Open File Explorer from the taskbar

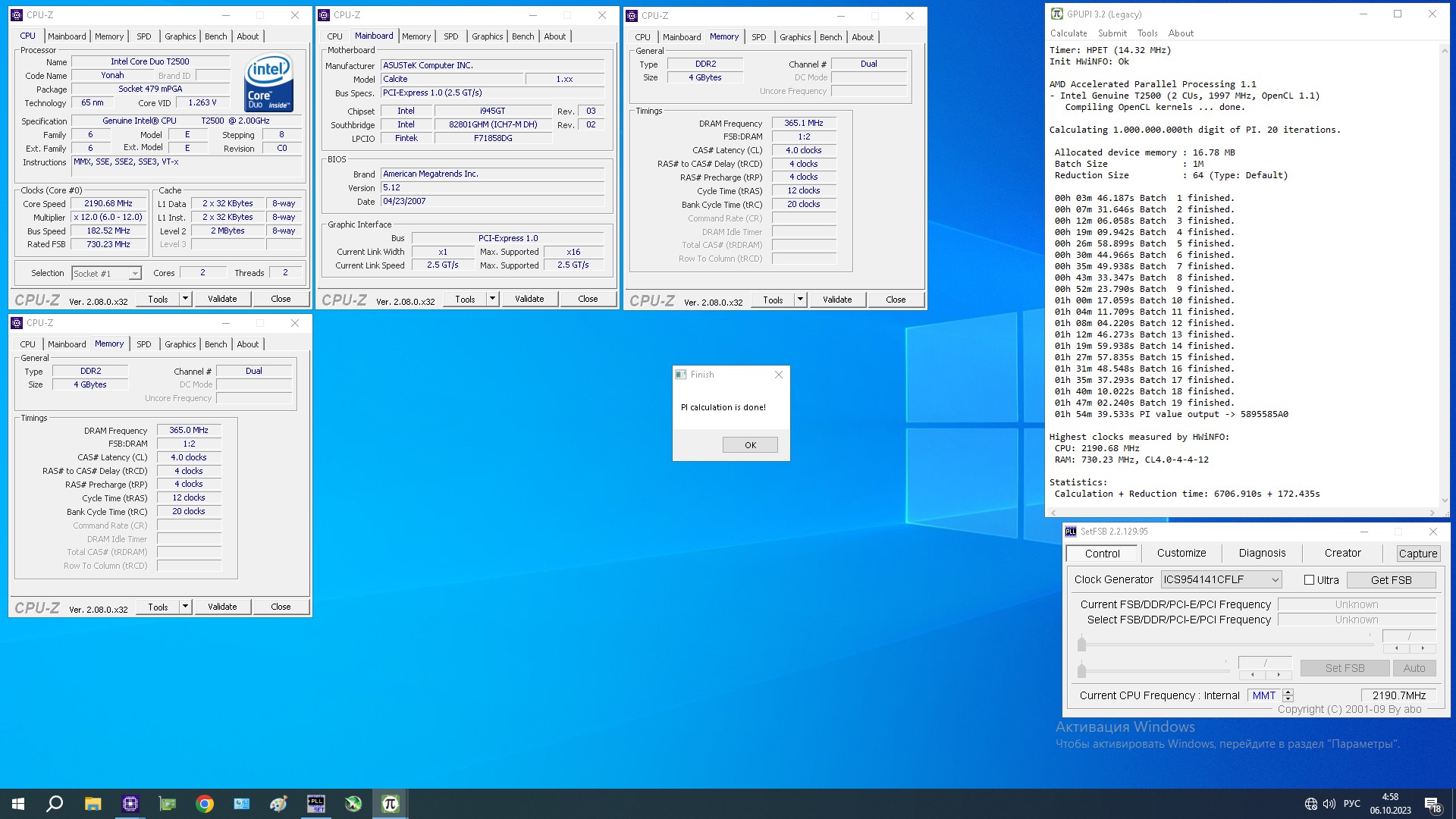tap(93, 804)
